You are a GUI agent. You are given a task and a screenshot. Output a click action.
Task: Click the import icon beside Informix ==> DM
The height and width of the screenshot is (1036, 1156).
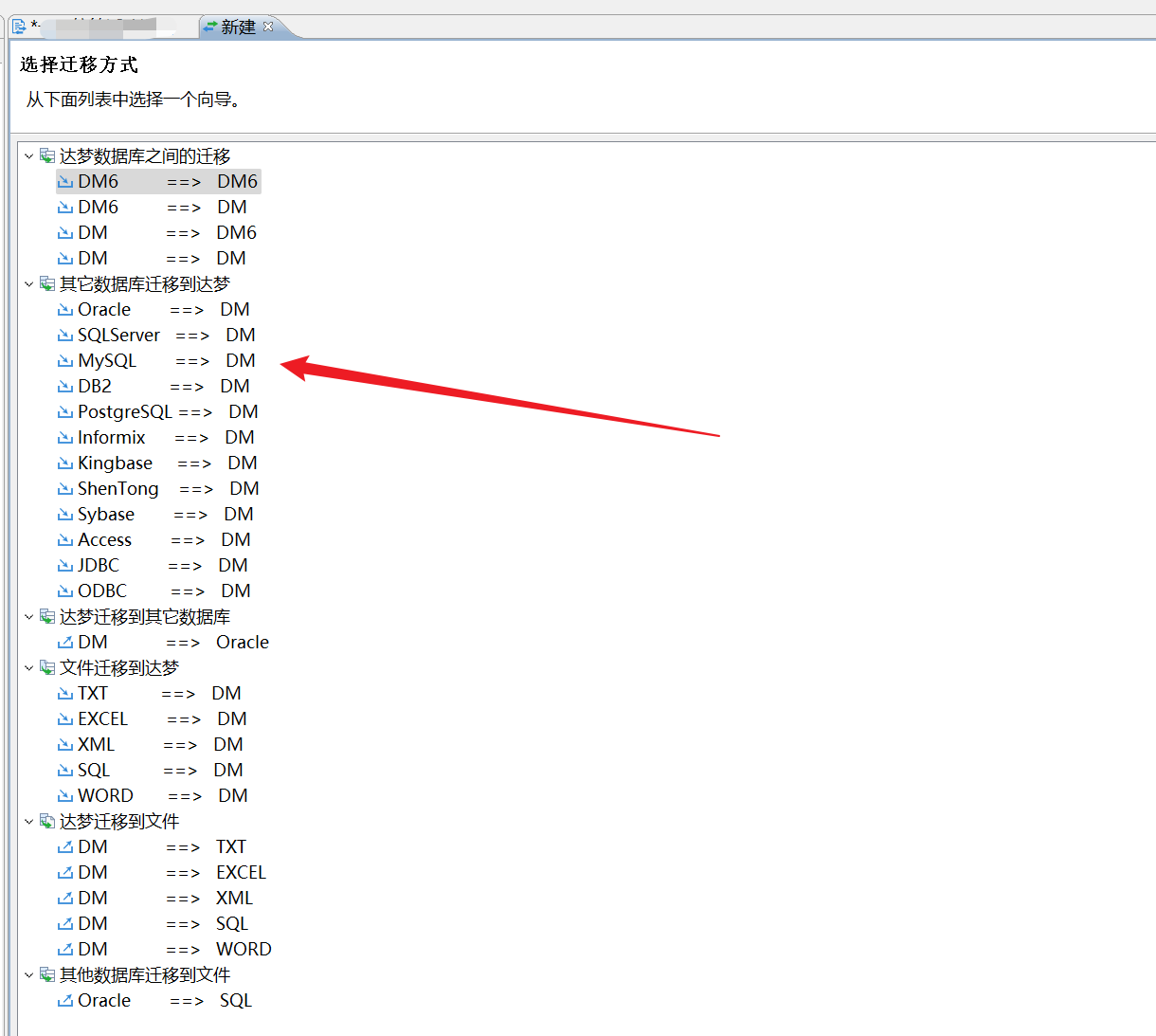coord(65,437)
